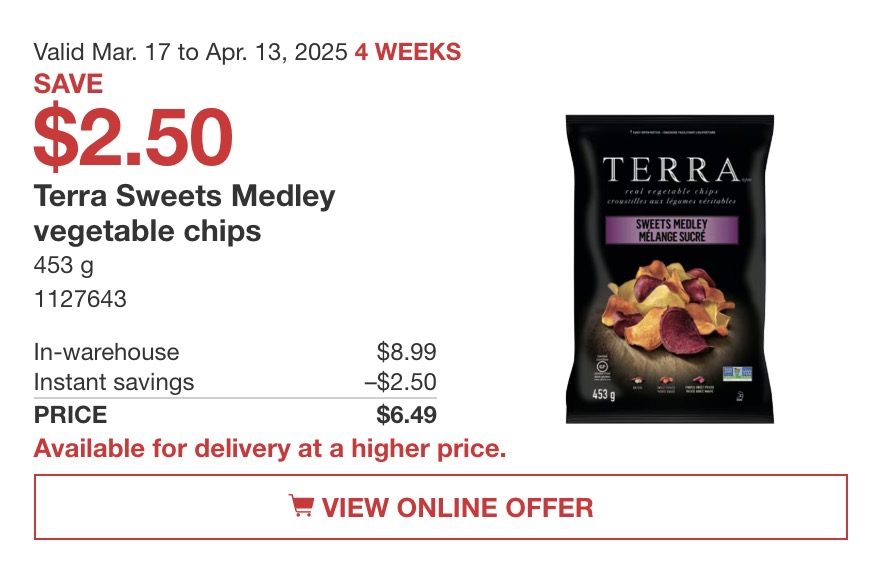Click the purple Sweets Medley banner on bag
This screenshot has width=884, height=570.
coord(671,230)
